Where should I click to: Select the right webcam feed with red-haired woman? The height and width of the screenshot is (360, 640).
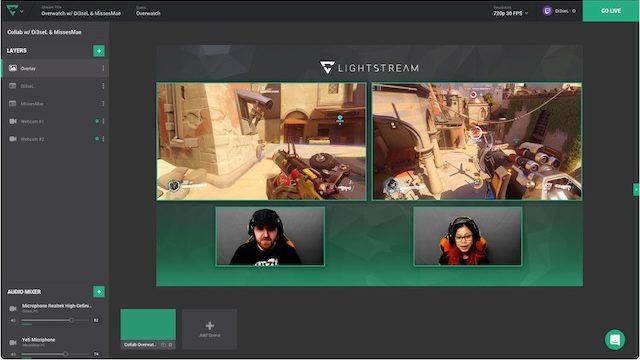click(x=468, y=236)
